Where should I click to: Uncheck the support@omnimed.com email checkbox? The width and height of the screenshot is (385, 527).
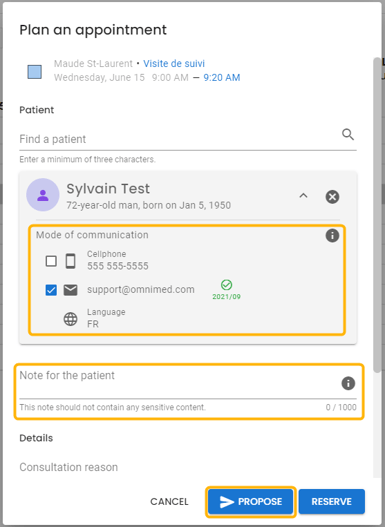(x=51, y=290)
